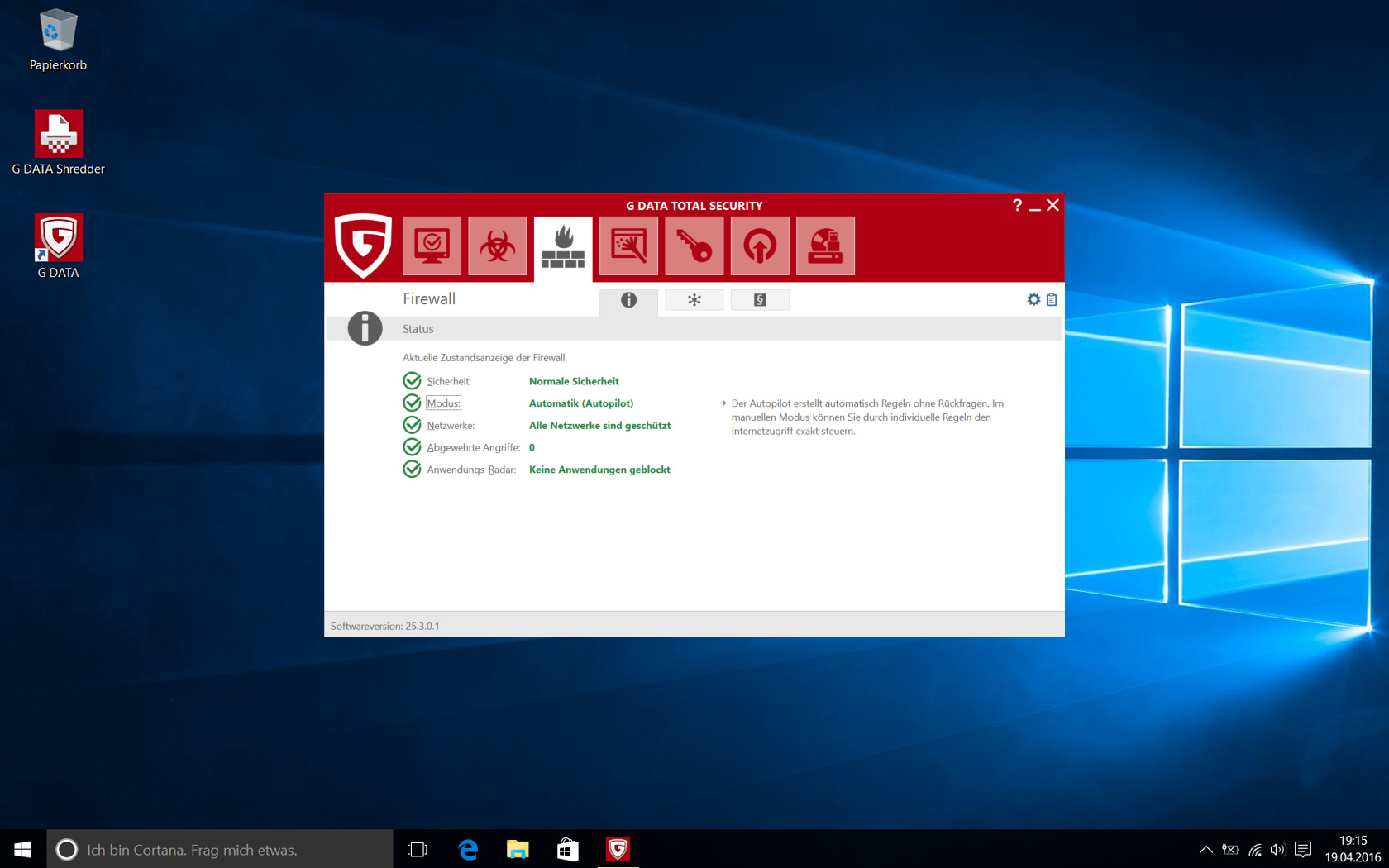
Task: Click the question mark help button
Action: pyautogui.click(x=1017, y=205)
